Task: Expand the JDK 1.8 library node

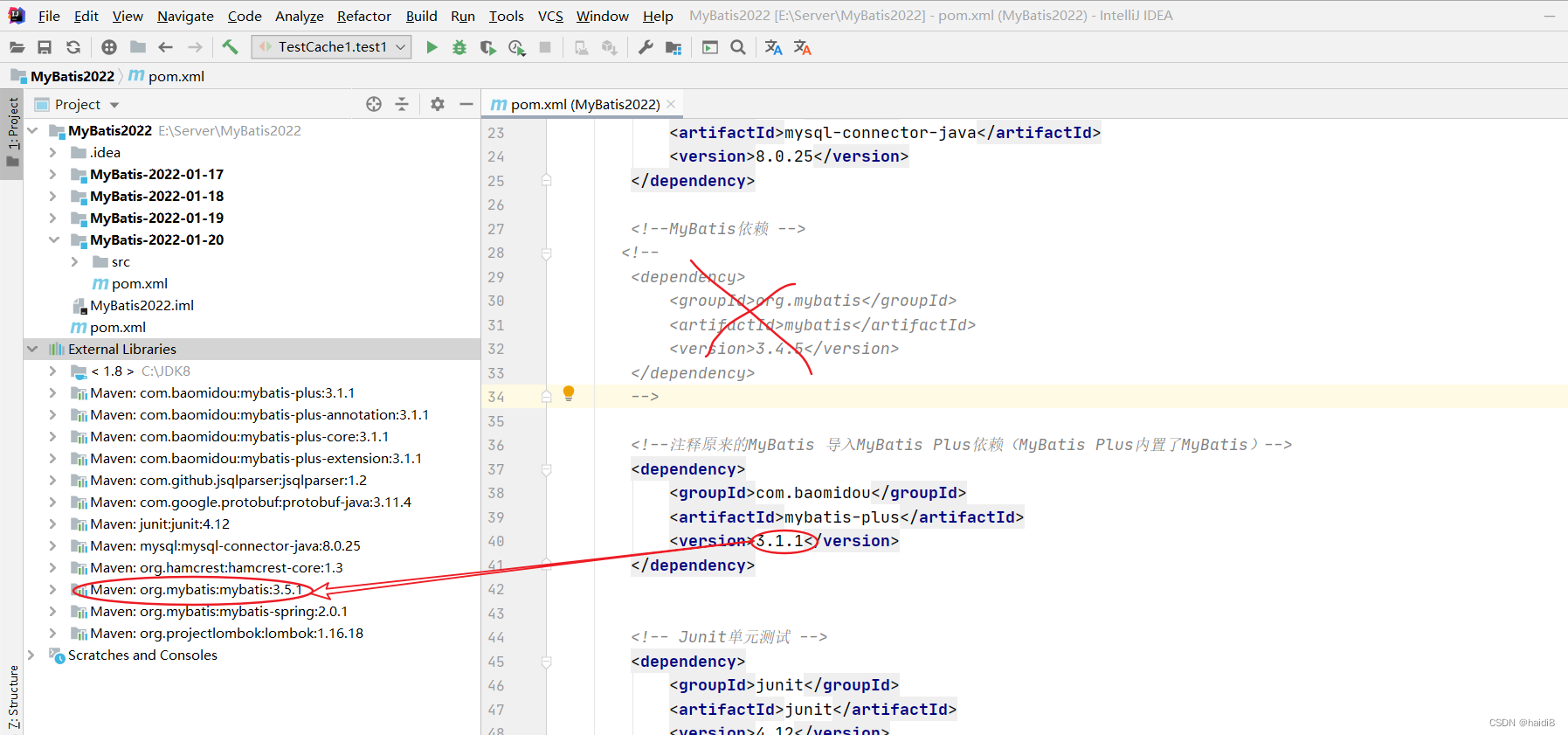Action: (x=52, y=371)
